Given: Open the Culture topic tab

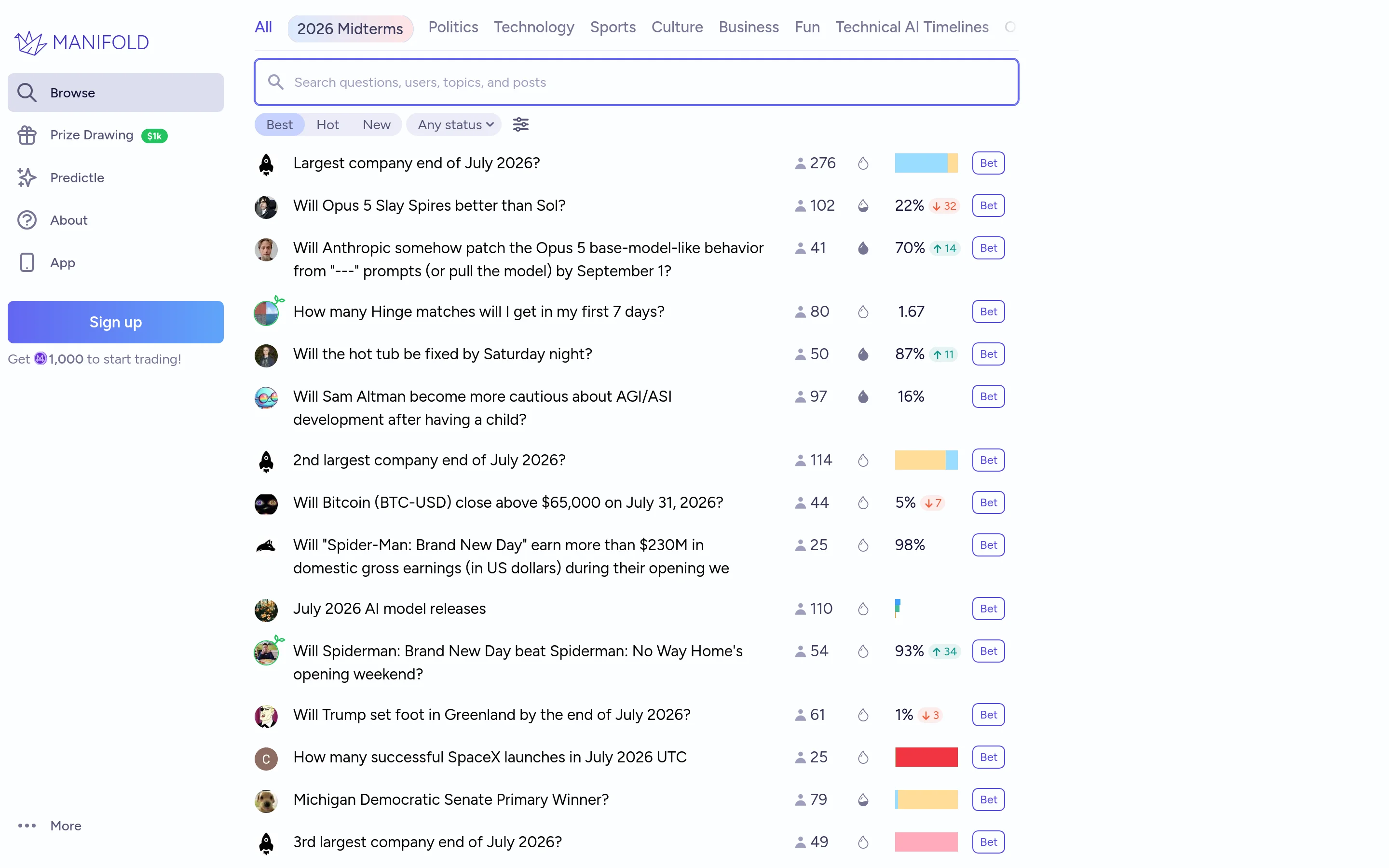Looking at the screenshot, I should [677, 27].
